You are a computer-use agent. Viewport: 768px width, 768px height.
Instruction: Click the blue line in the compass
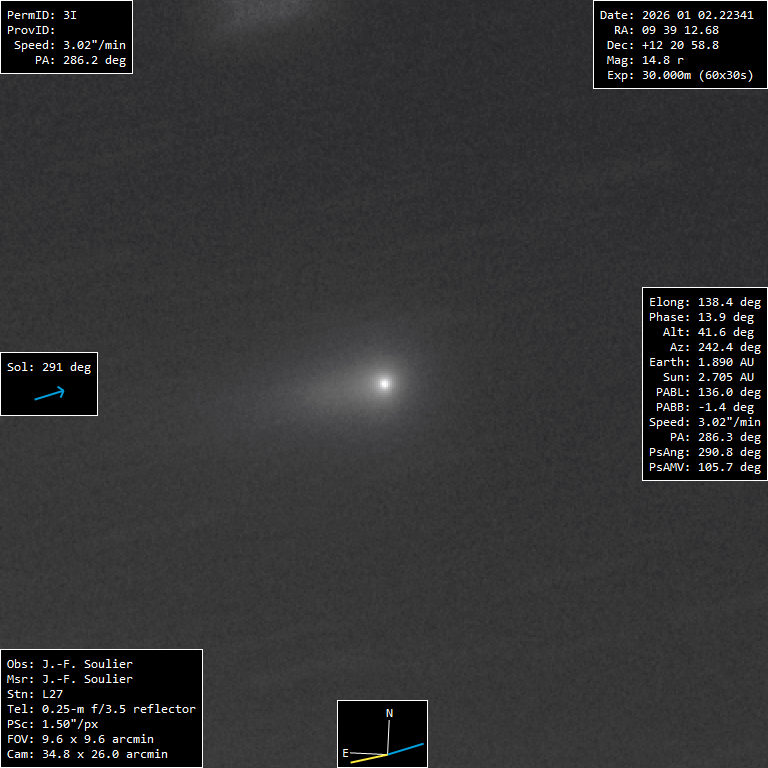(x=406, y=749)
